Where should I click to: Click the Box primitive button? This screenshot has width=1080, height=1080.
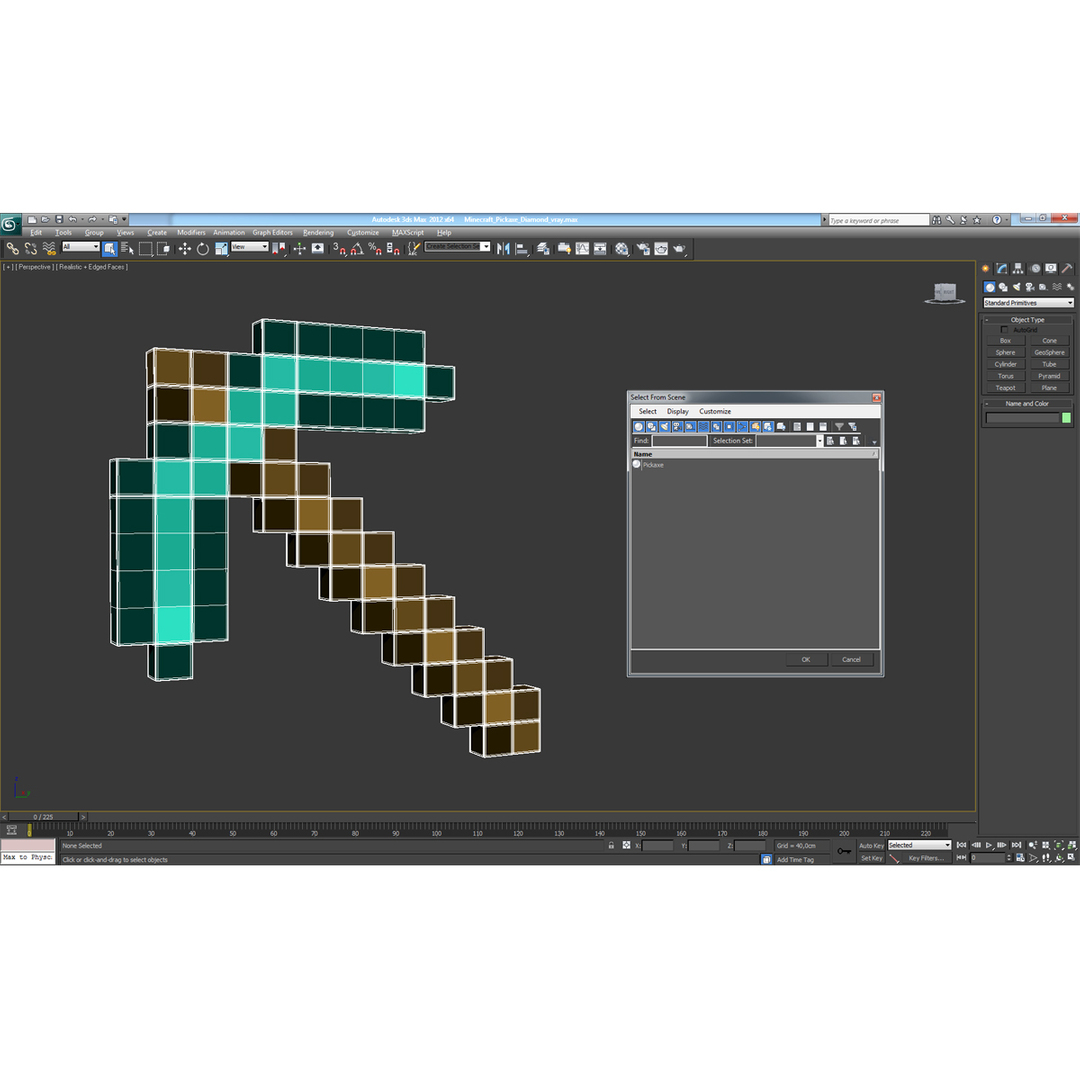tap(1006, 341)
